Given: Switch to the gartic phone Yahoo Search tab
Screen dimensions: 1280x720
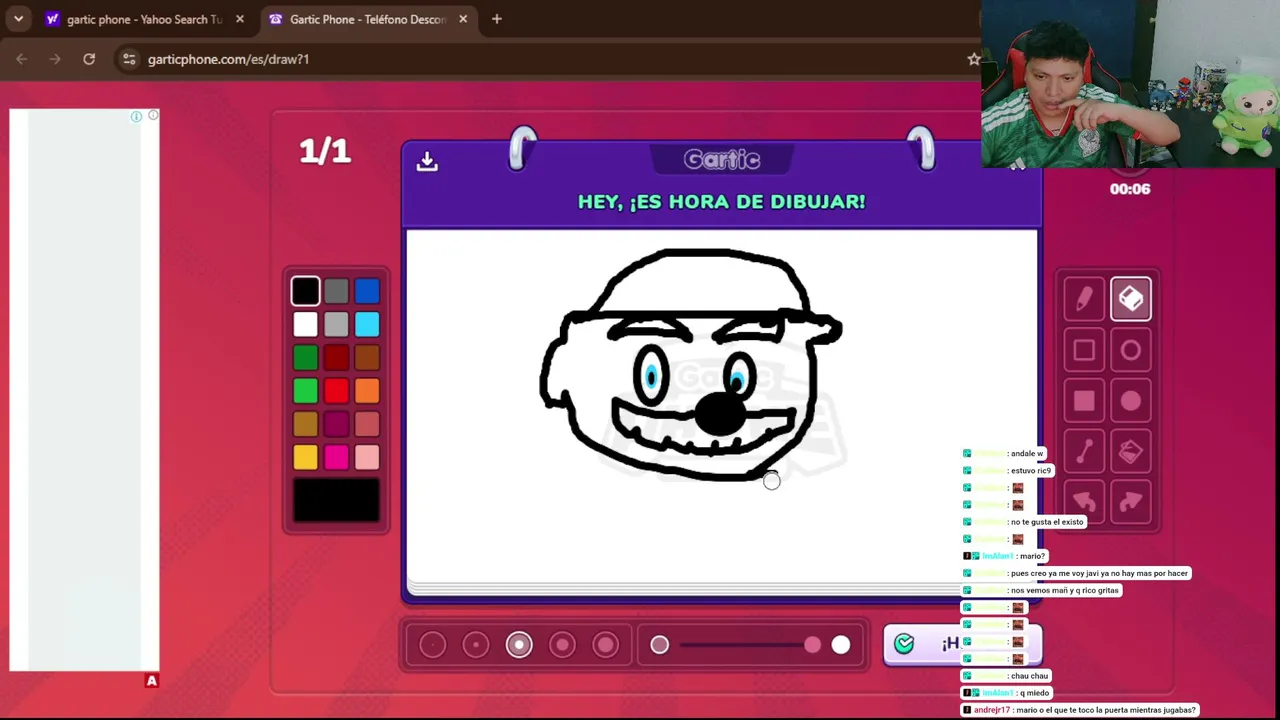Looking at the screenshot, I should tap(145, 19).
